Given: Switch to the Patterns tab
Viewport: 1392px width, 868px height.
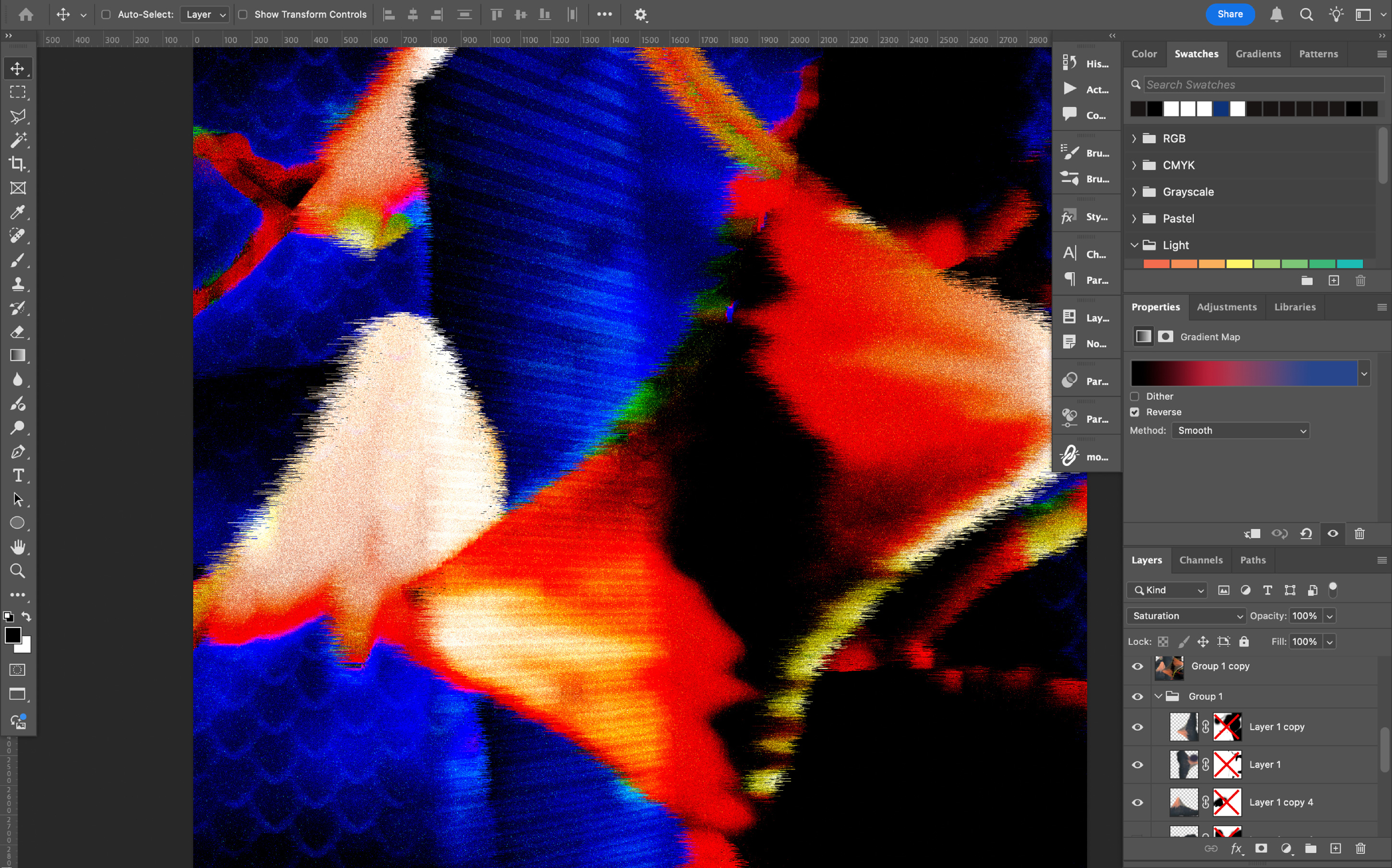Looking at the screenshot, I should (x=1319, y=54).
